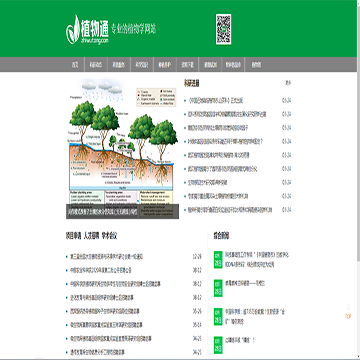Open the 首页 item in the gray navigation bar
Screen dimensions: 360x360
click(76, 65)
